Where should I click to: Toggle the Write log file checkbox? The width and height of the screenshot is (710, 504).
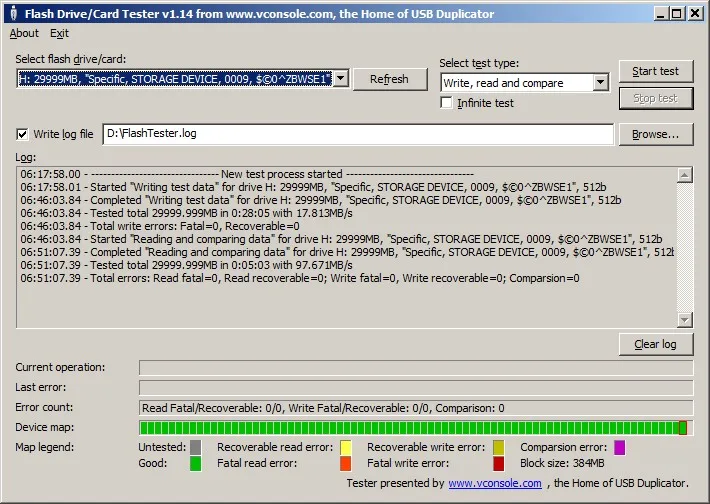(x=22, y=134)
